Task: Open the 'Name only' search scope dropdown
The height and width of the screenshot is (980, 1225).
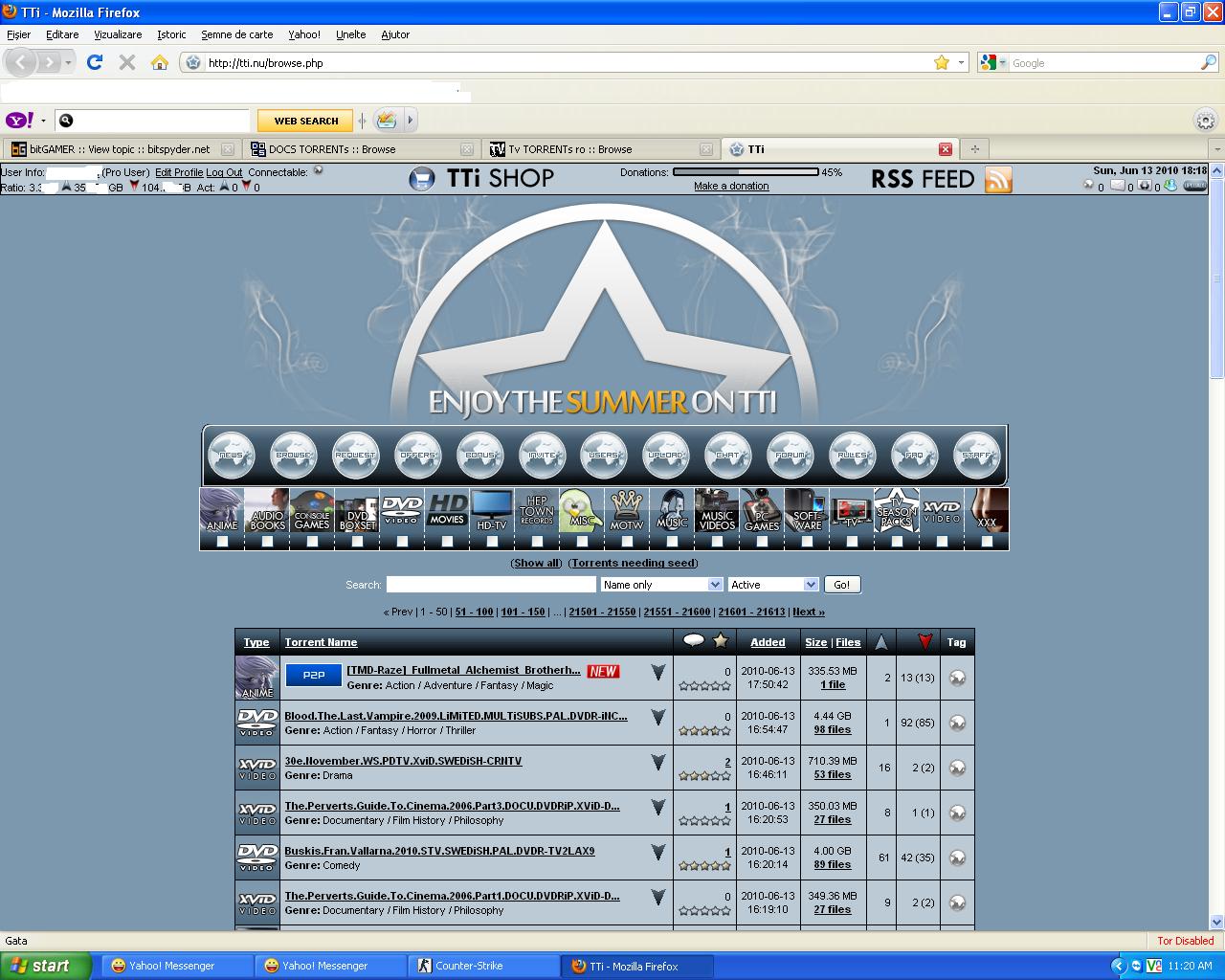Action: point(661,585)
